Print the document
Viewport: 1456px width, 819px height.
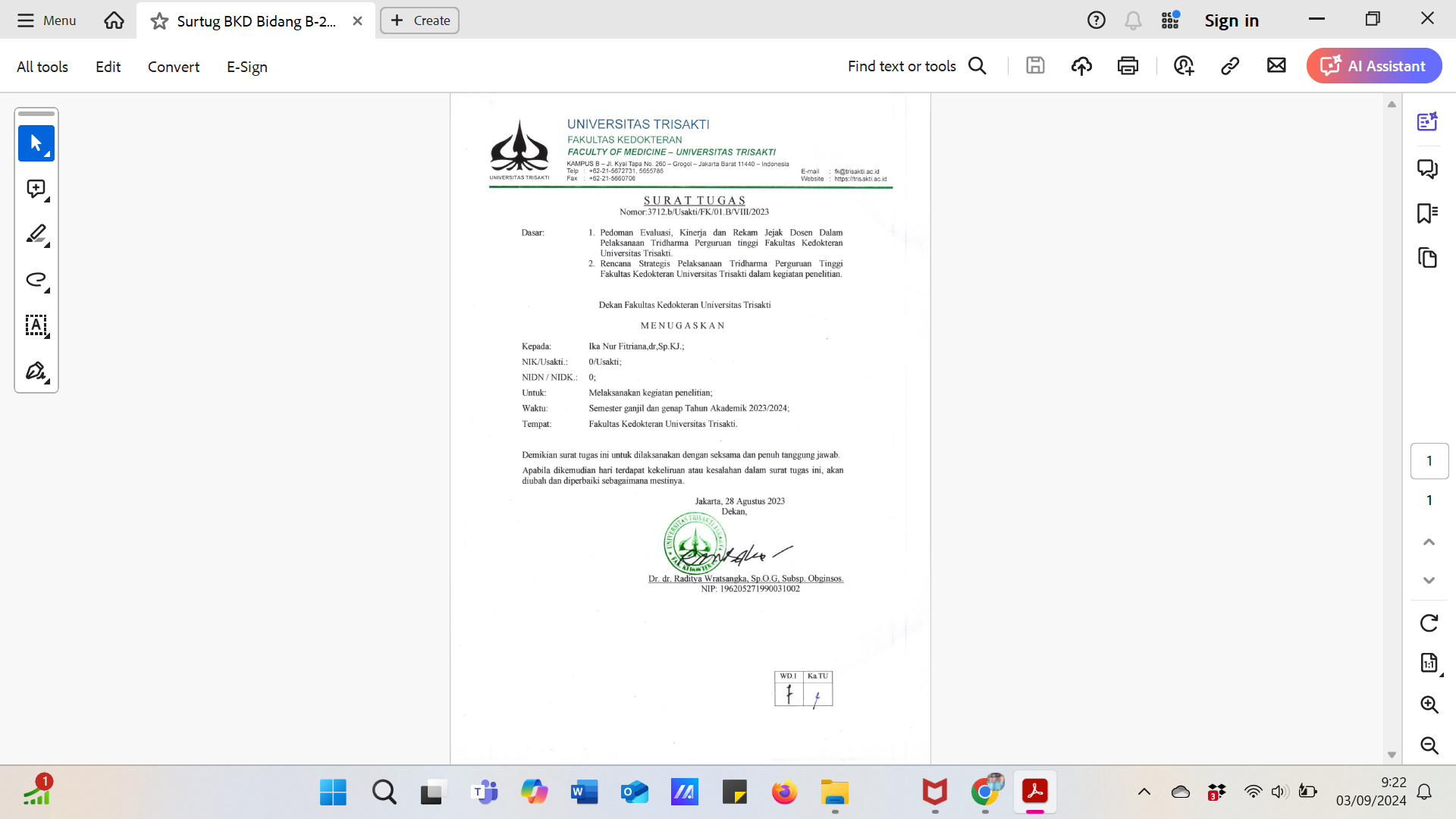1128,66
